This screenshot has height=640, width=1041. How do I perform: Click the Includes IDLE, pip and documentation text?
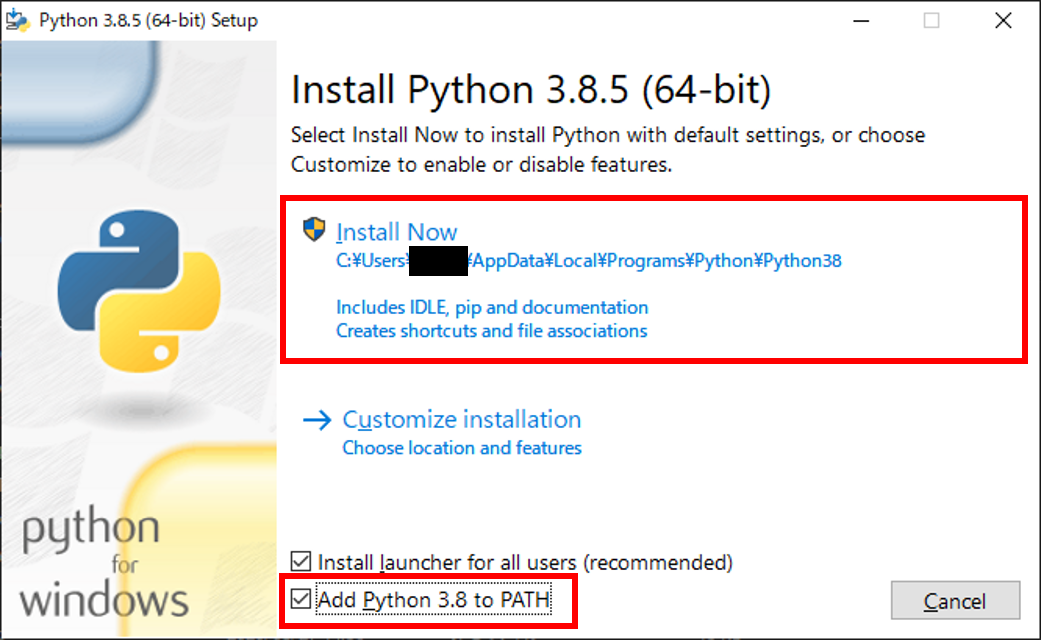[x=492, y=307]
